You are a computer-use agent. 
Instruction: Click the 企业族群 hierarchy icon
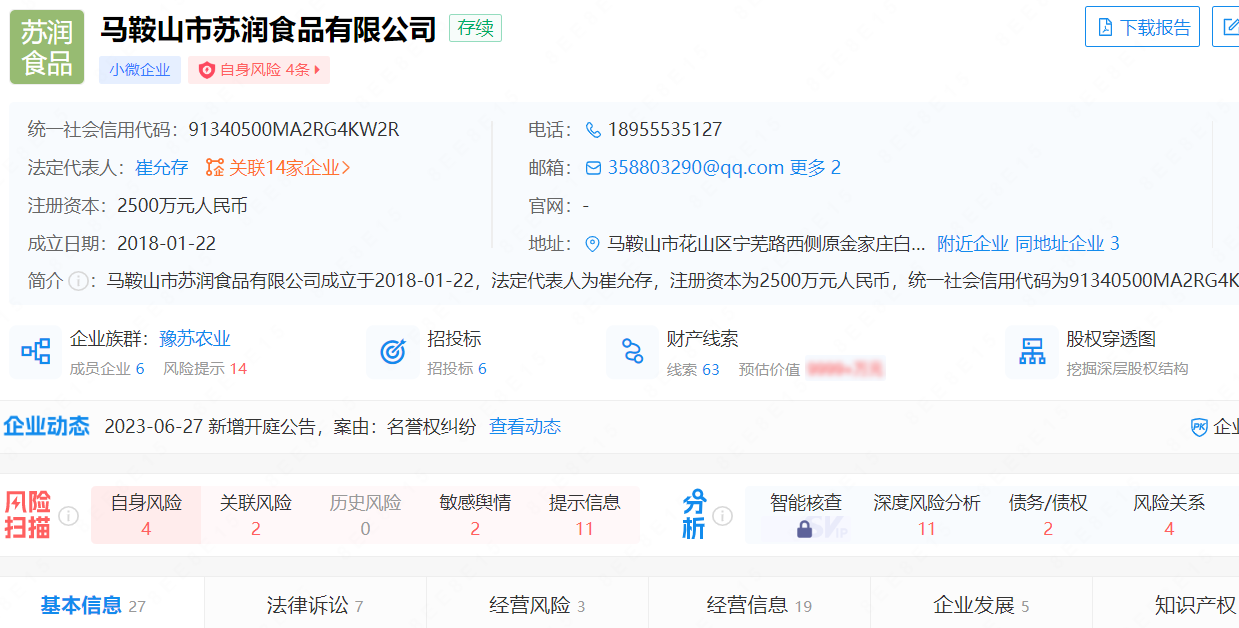[36, 352]
